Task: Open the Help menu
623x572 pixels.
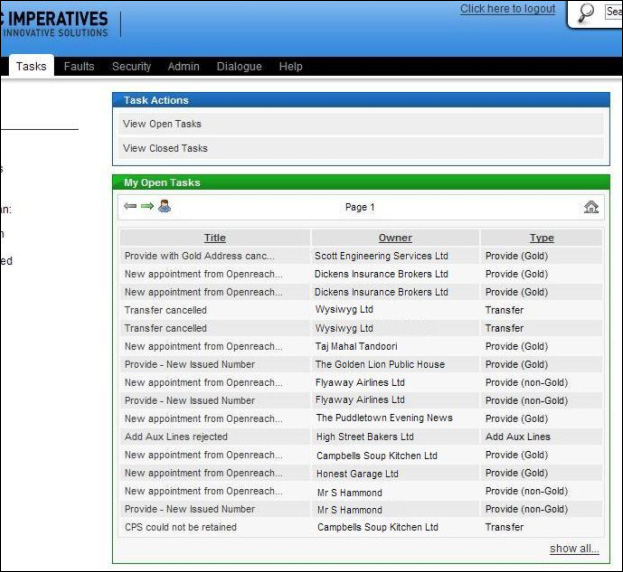Action: pyautogui.click(x=291, y=67)
